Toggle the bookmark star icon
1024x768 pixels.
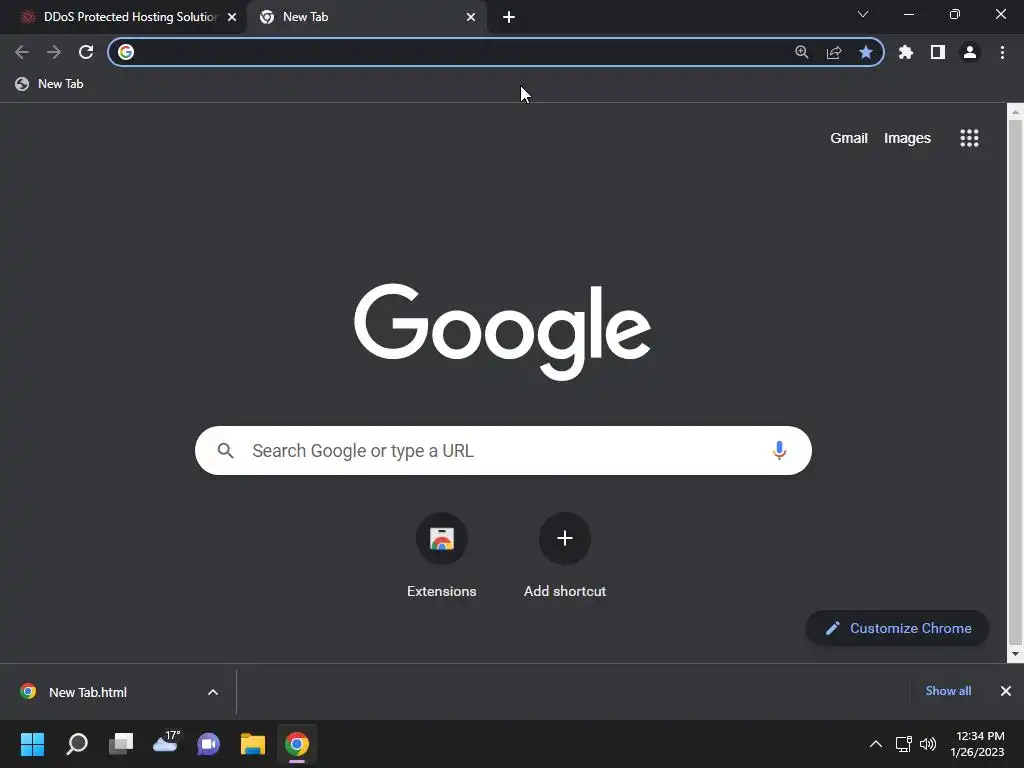[866, 52]
